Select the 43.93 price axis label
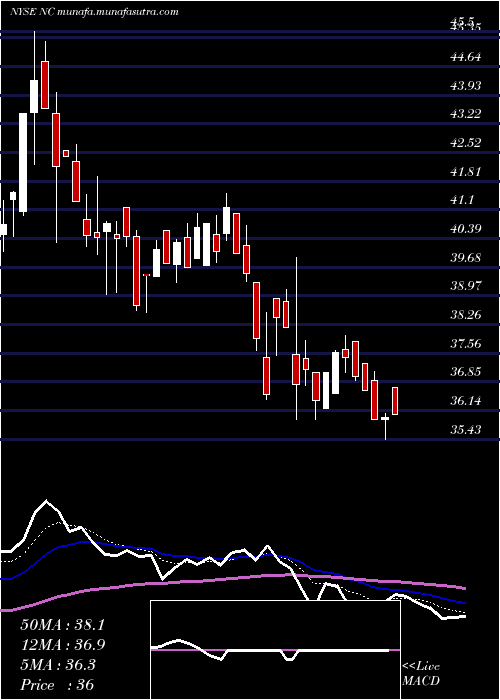This screenshot has width=500, height=700. [466, 85]
